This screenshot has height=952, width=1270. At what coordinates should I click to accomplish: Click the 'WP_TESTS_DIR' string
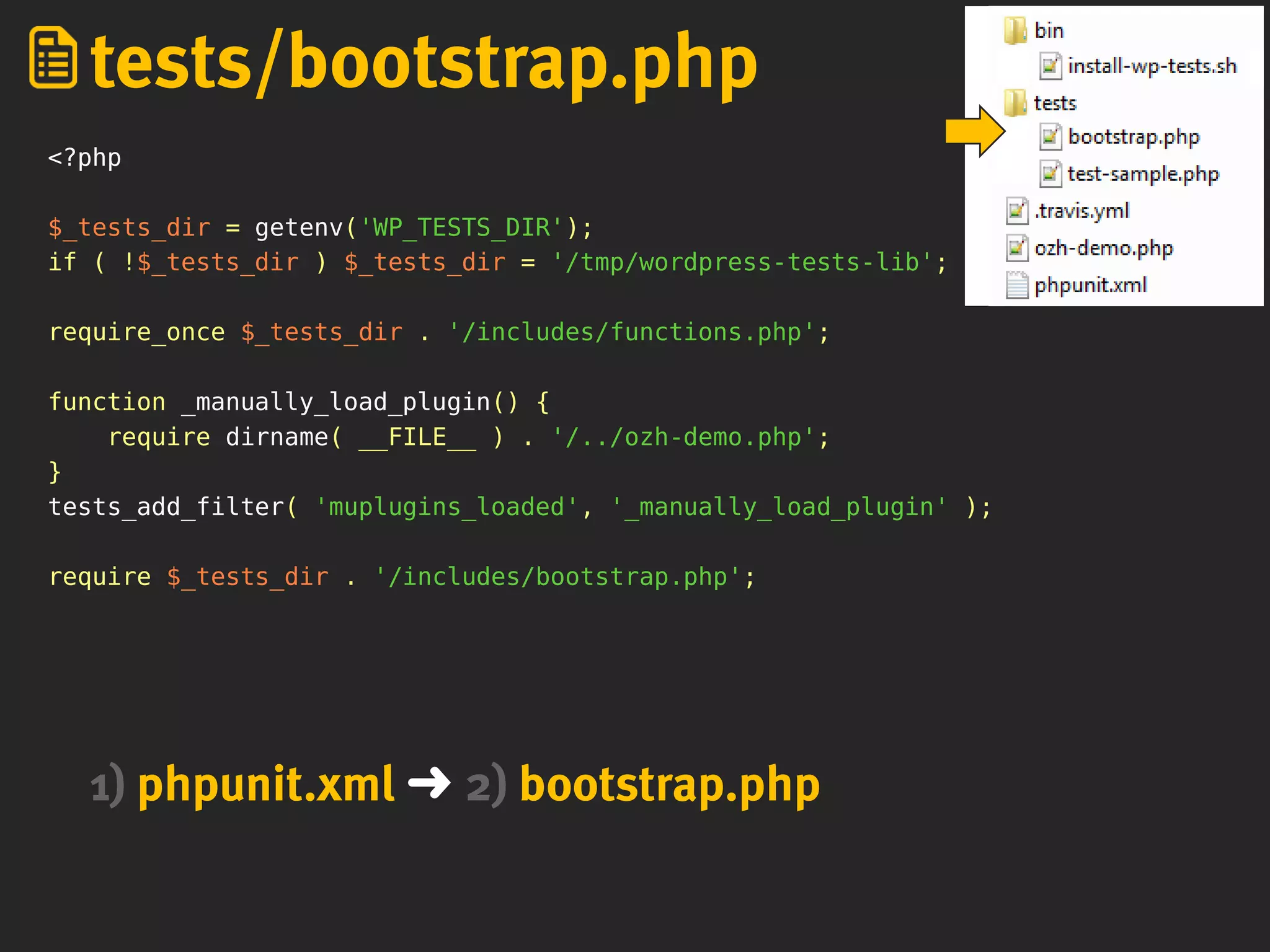pyautogui.click(x=462, y=227)
